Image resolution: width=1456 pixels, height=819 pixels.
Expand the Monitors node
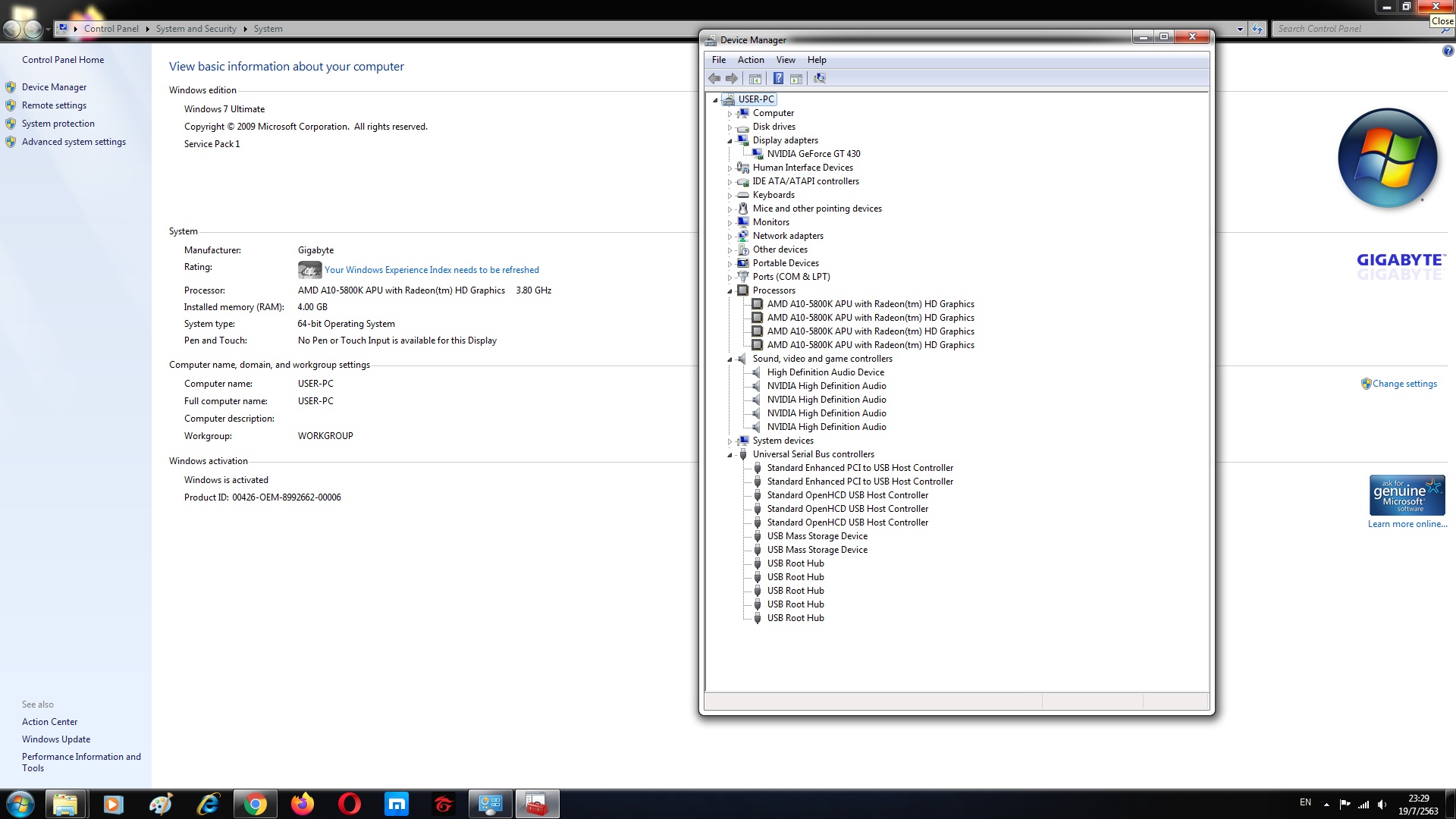[x=730, y=223]
